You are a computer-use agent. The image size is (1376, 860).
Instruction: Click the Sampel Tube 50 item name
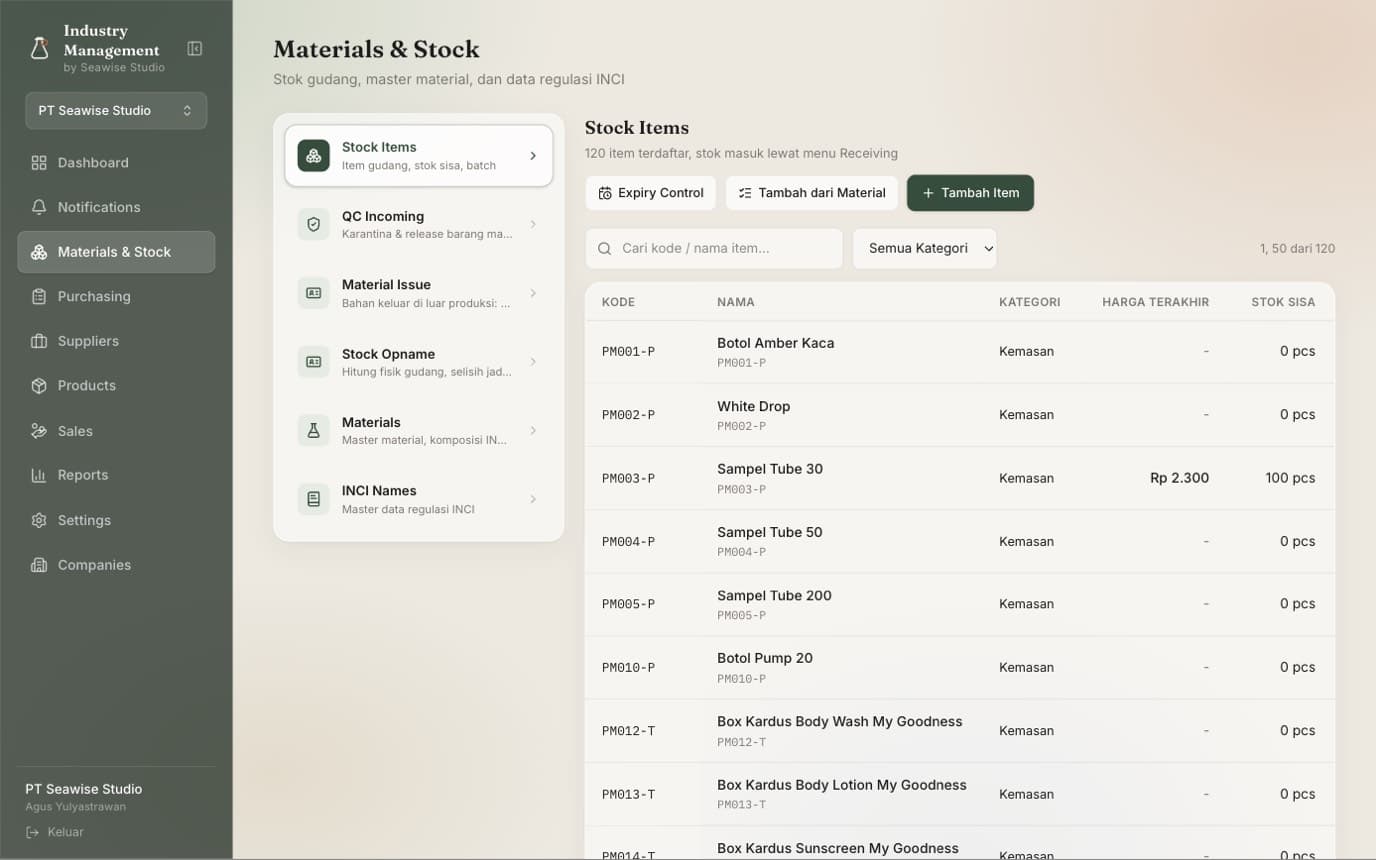click(x=769, y=532)
